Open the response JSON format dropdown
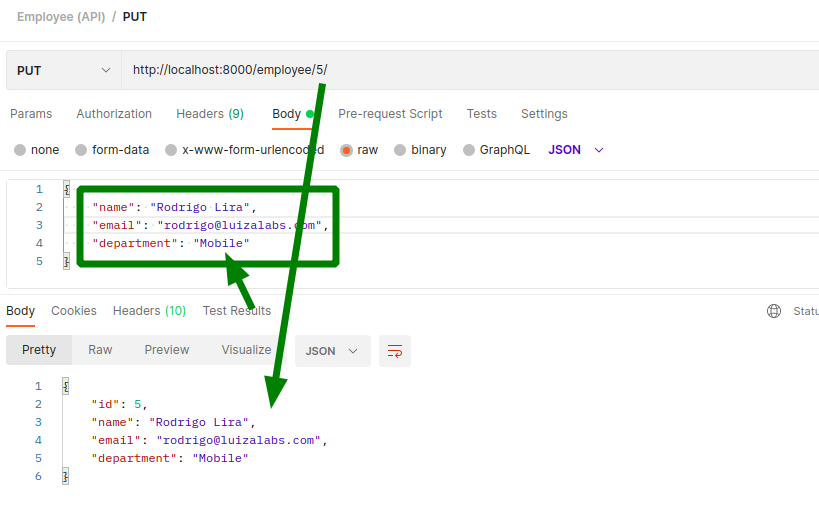819x520 pixels. point(333,351)
